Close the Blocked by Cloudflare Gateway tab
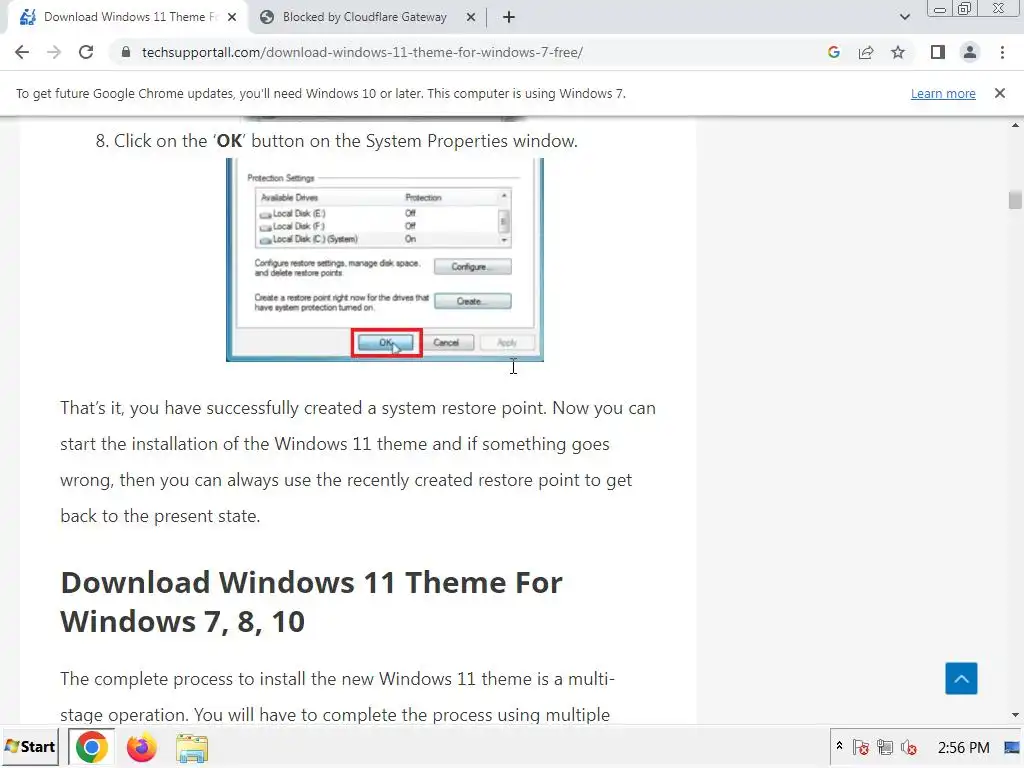This screenshot has height=768, width=1024. coord(471,17)
